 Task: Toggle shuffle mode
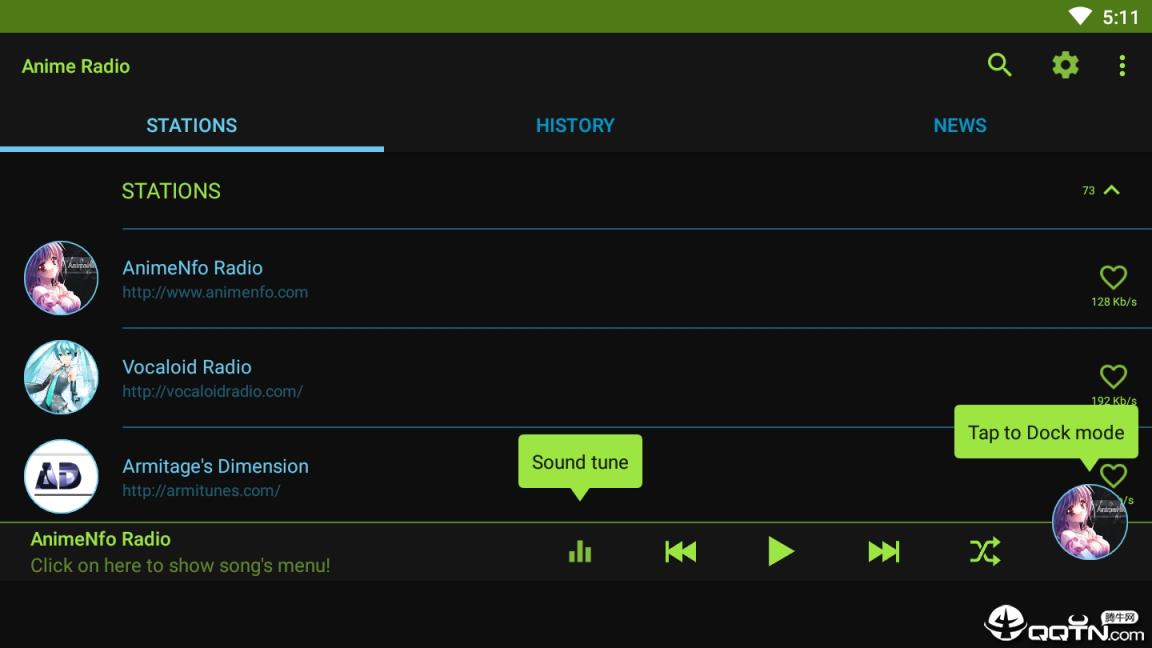[984, 551]
